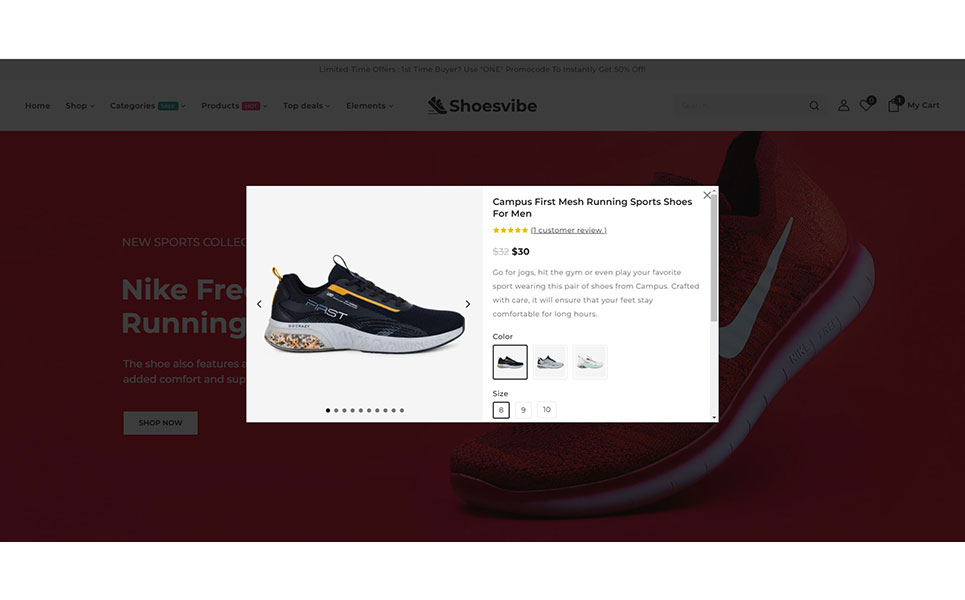Viewport: 965px width, 600px height.
Task: Open the user account icon
Action: click(843, 106)
